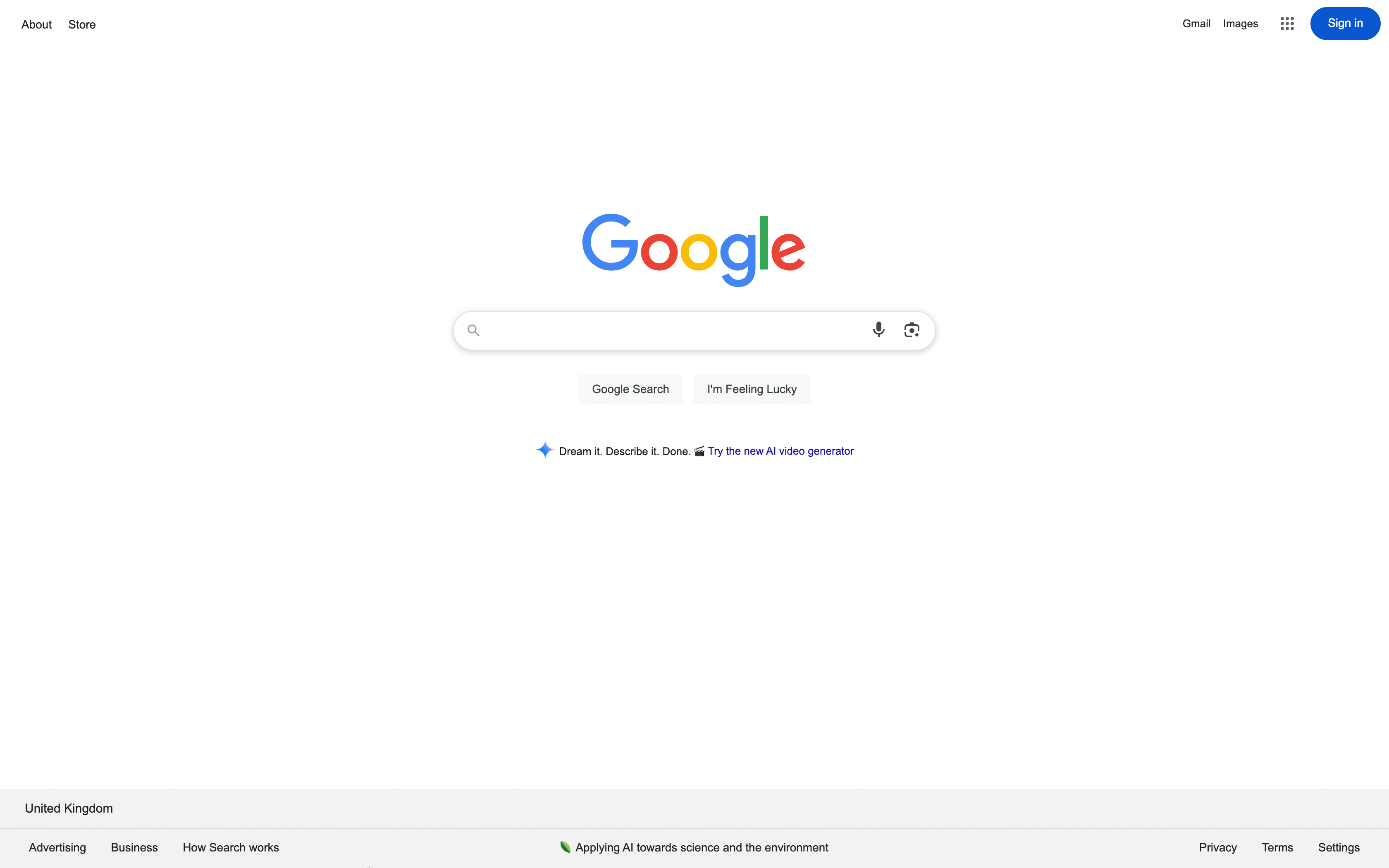Click the blue AI sparkle icon
This screenshot has width=1389, height=868.
coord(544,450)
